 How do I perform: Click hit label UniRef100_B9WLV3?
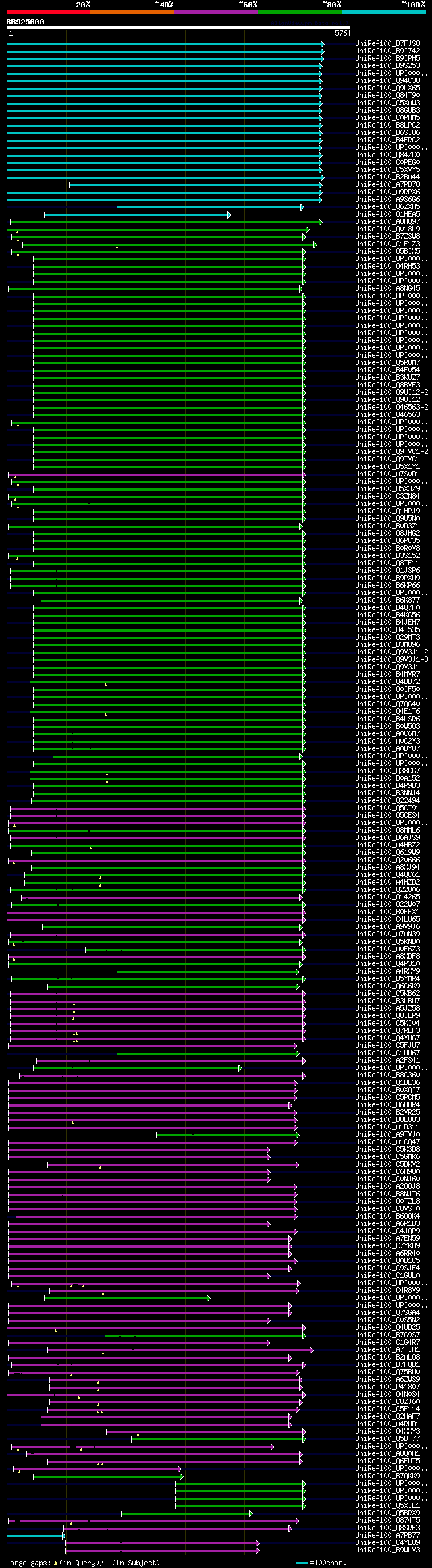click(x=387, y=1550)
